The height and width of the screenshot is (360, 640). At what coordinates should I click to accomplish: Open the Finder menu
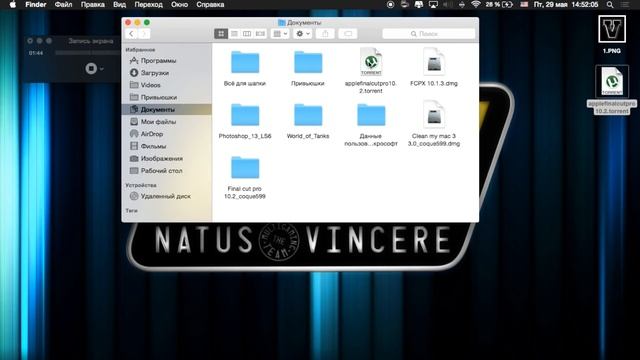pos(36,4)
